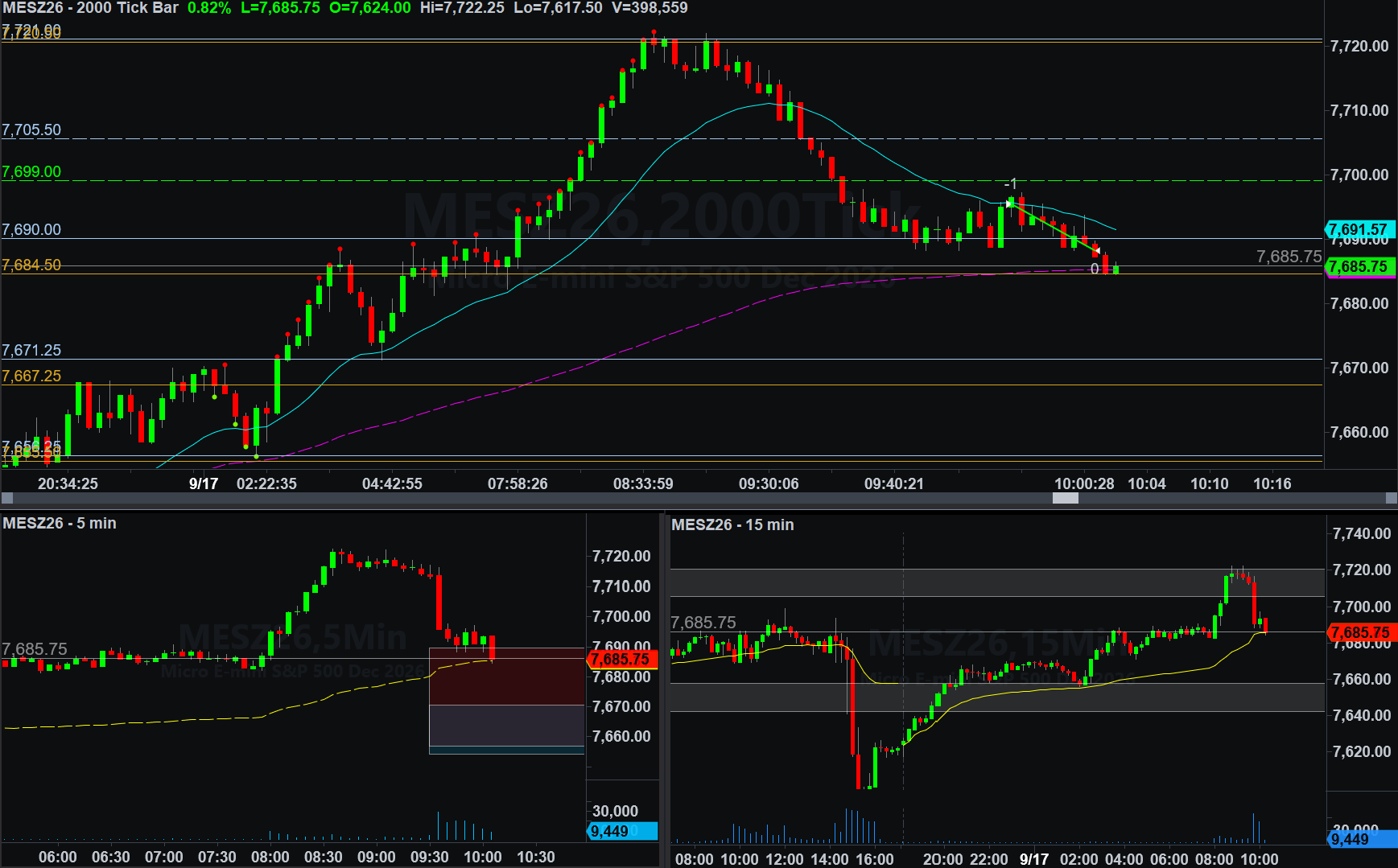This screenshot has width=1398, height=868.
Task: Click the L=7,685.75 last price readout
Action: (280, 8)
